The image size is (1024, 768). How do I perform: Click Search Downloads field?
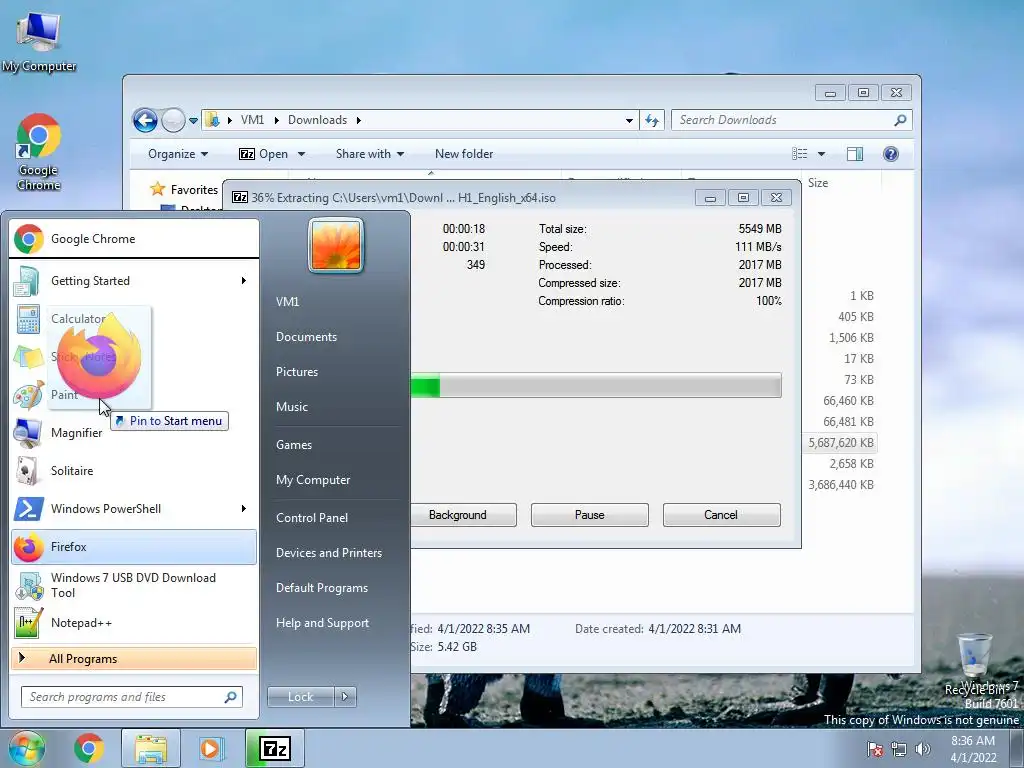(792, 120)
